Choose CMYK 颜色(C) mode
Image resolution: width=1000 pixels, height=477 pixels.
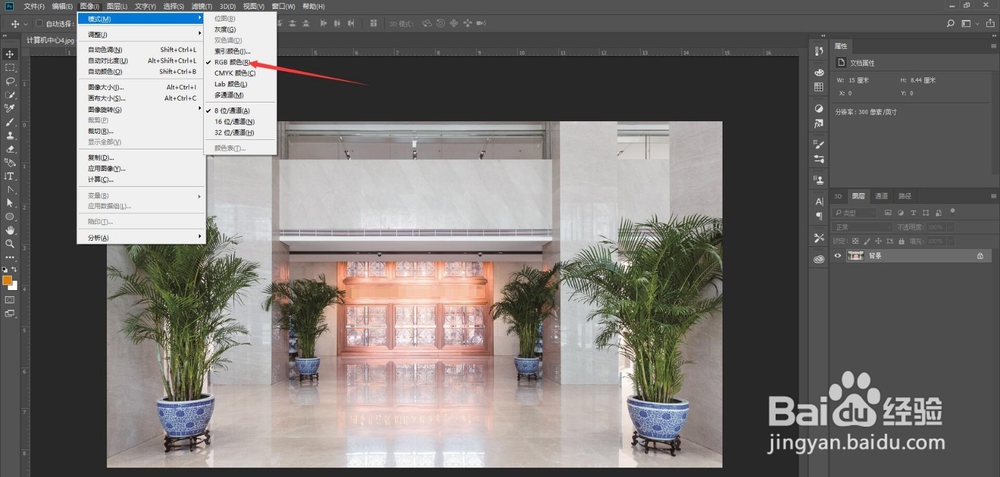[235, 73]
